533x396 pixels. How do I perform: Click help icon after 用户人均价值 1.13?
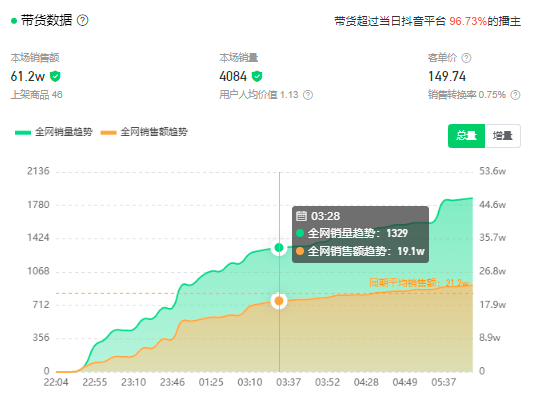coord(308,95)
